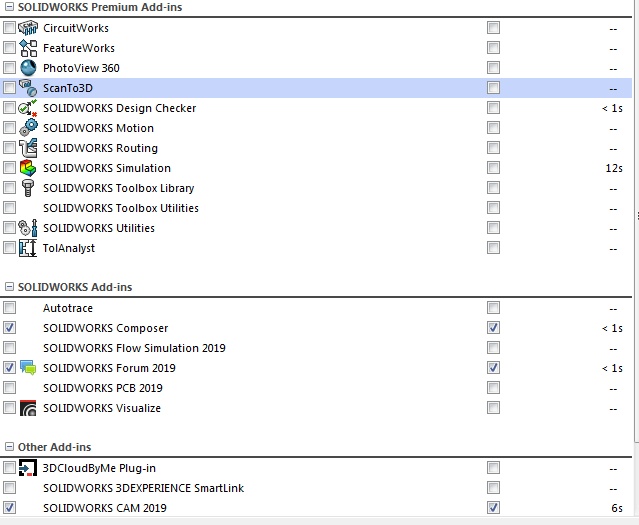Select the SOLIDWORKS Simulation row label
639x525 pixels.
click(107, 168)
